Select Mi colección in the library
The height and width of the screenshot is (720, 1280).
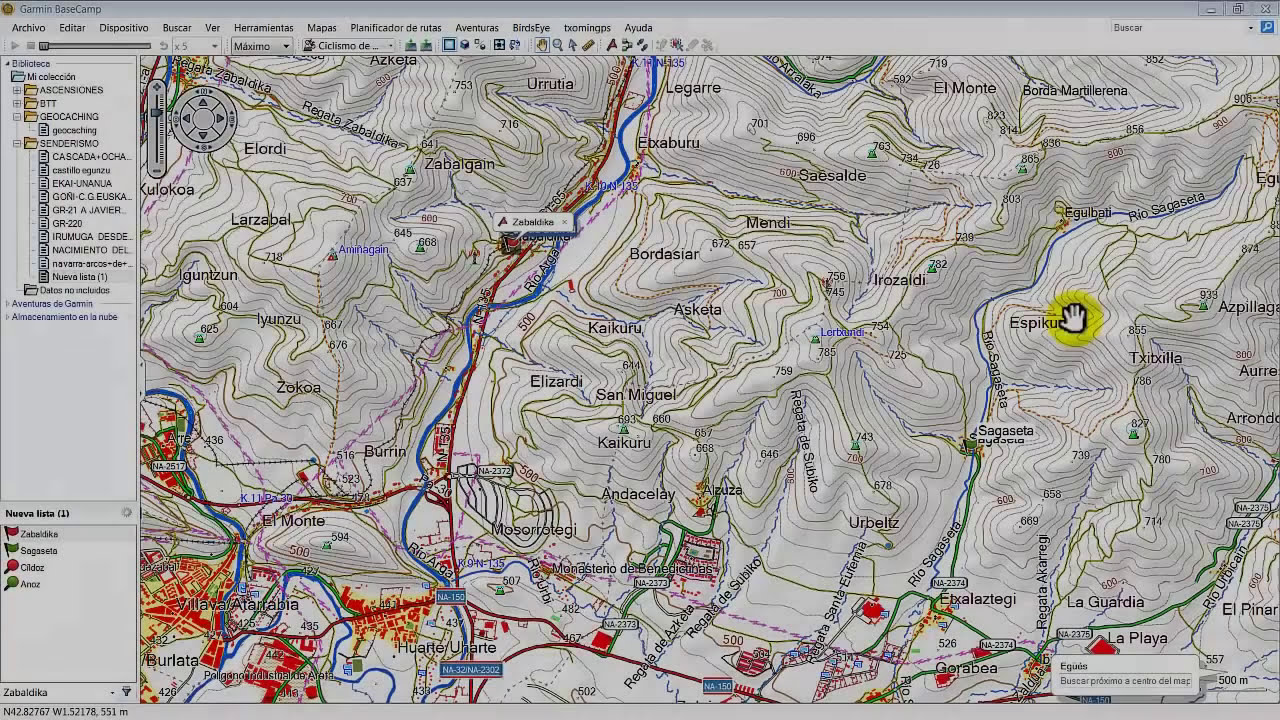[51, 77]
